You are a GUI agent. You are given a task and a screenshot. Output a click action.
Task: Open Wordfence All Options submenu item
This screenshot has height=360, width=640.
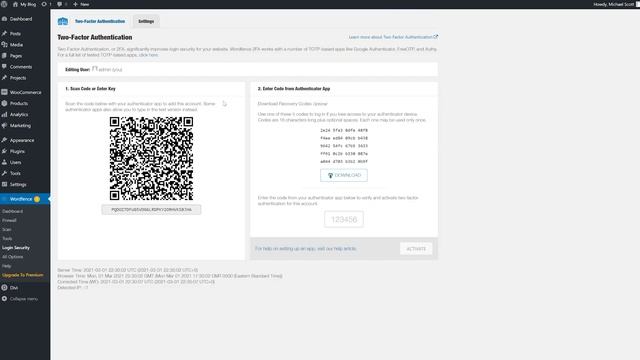[x=13, y=257]
